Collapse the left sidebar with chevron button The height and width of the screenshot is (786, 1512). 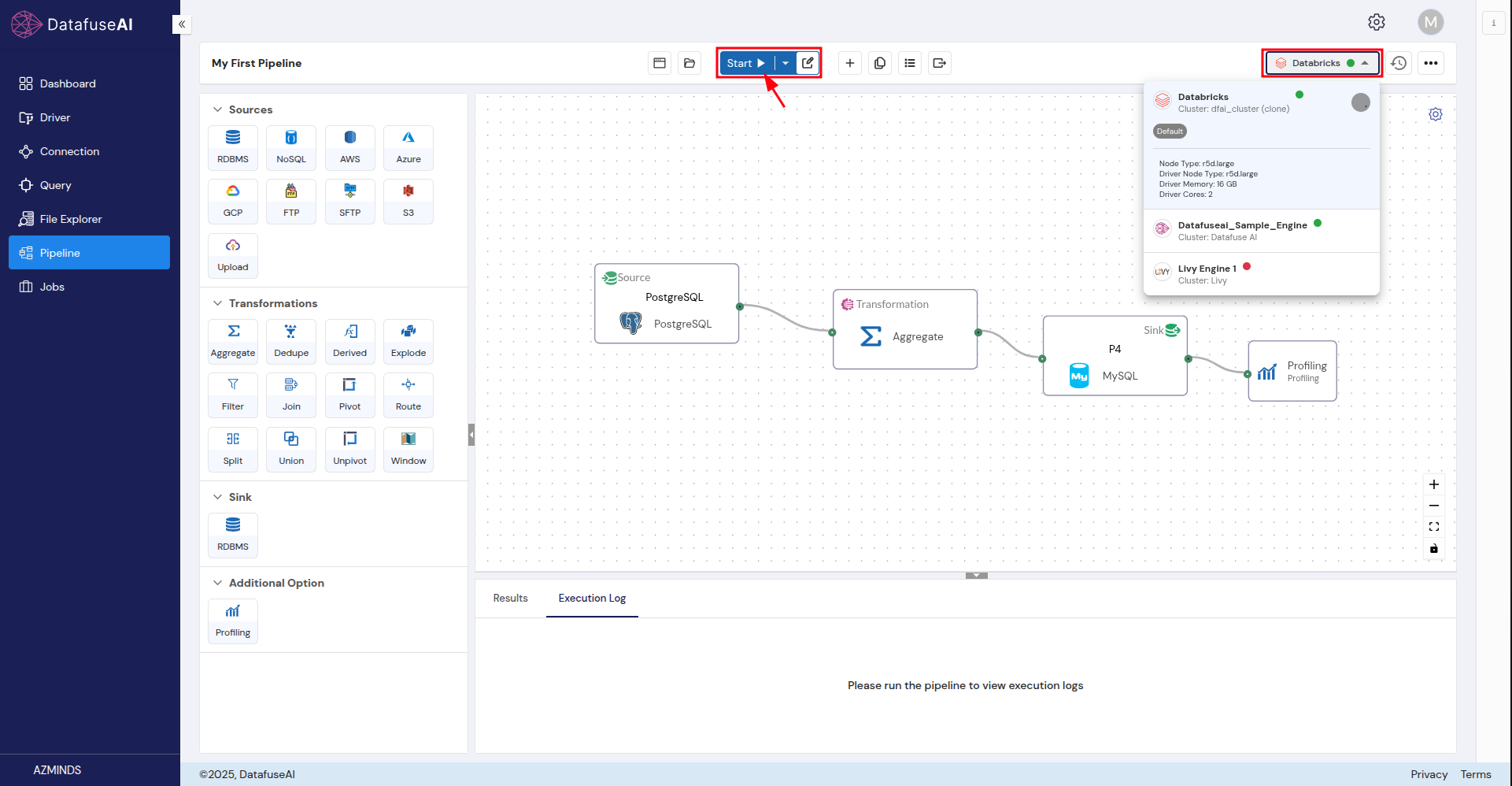(182, 24)
